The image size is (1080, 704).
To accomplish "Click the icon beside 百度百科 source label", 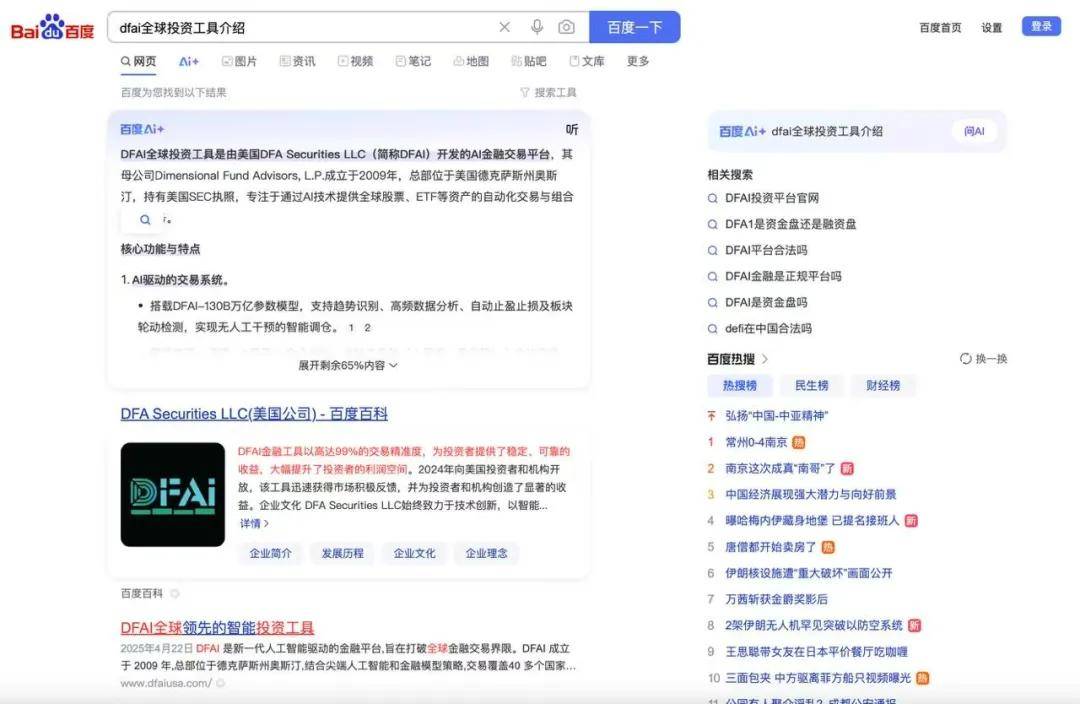I will 175,593.
